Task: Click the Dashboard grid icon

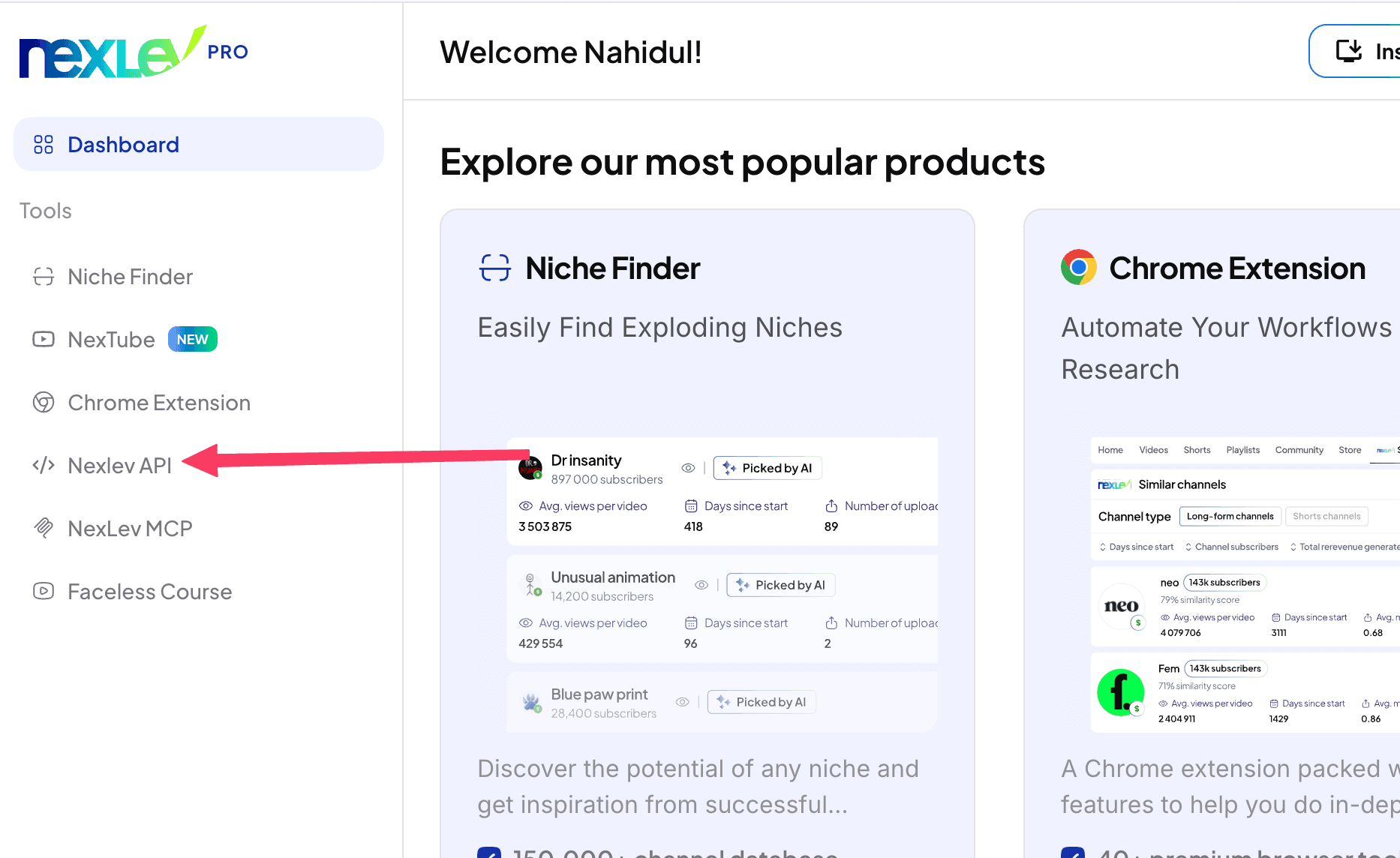Action: 44,144
